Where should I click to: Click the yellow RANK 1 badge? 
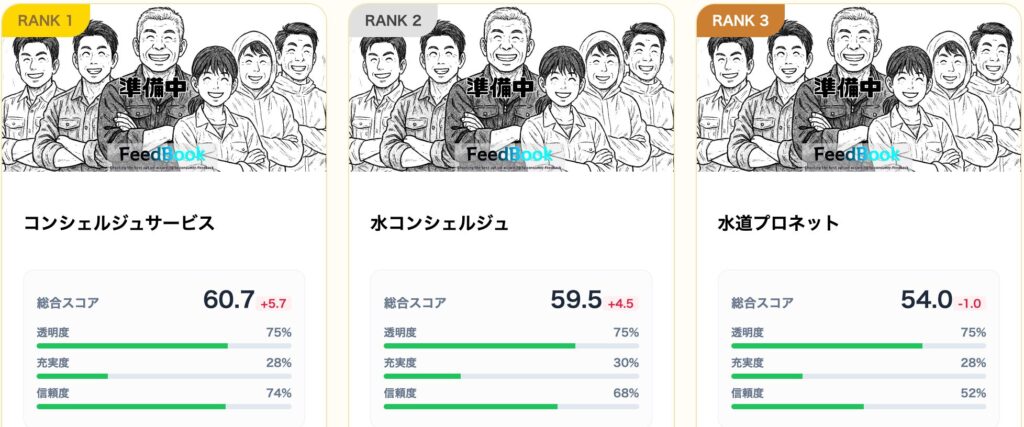(x=45, y=19)
